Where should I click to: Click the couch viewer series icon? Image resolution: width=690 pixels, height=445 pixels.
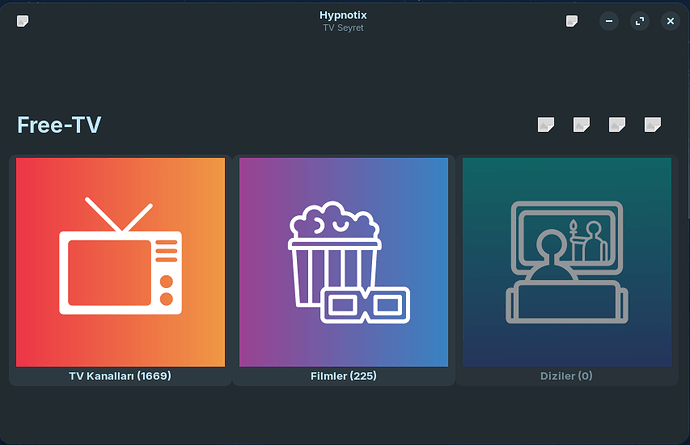coord(567,262)
